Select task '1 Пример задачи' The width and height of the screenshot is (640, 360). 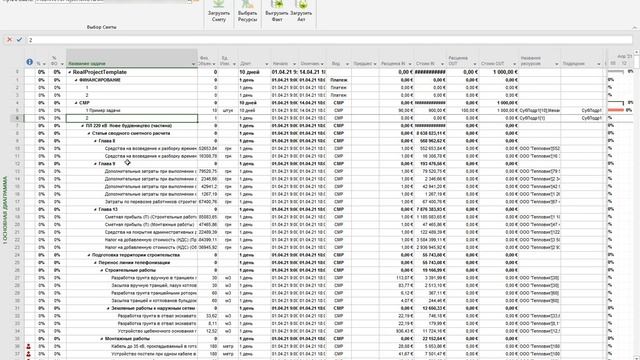click(103, 111)
